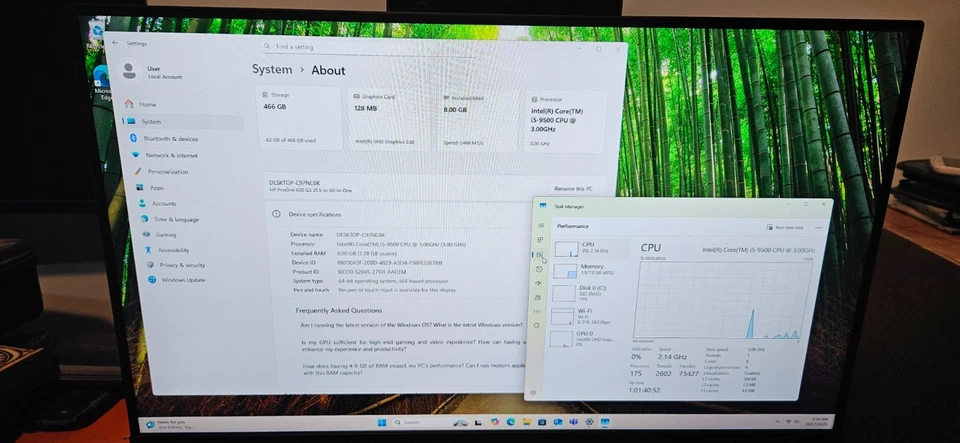Screen dimensions: 960x443
Task: Open network and volume quick settings
Action: coord(792,422)
